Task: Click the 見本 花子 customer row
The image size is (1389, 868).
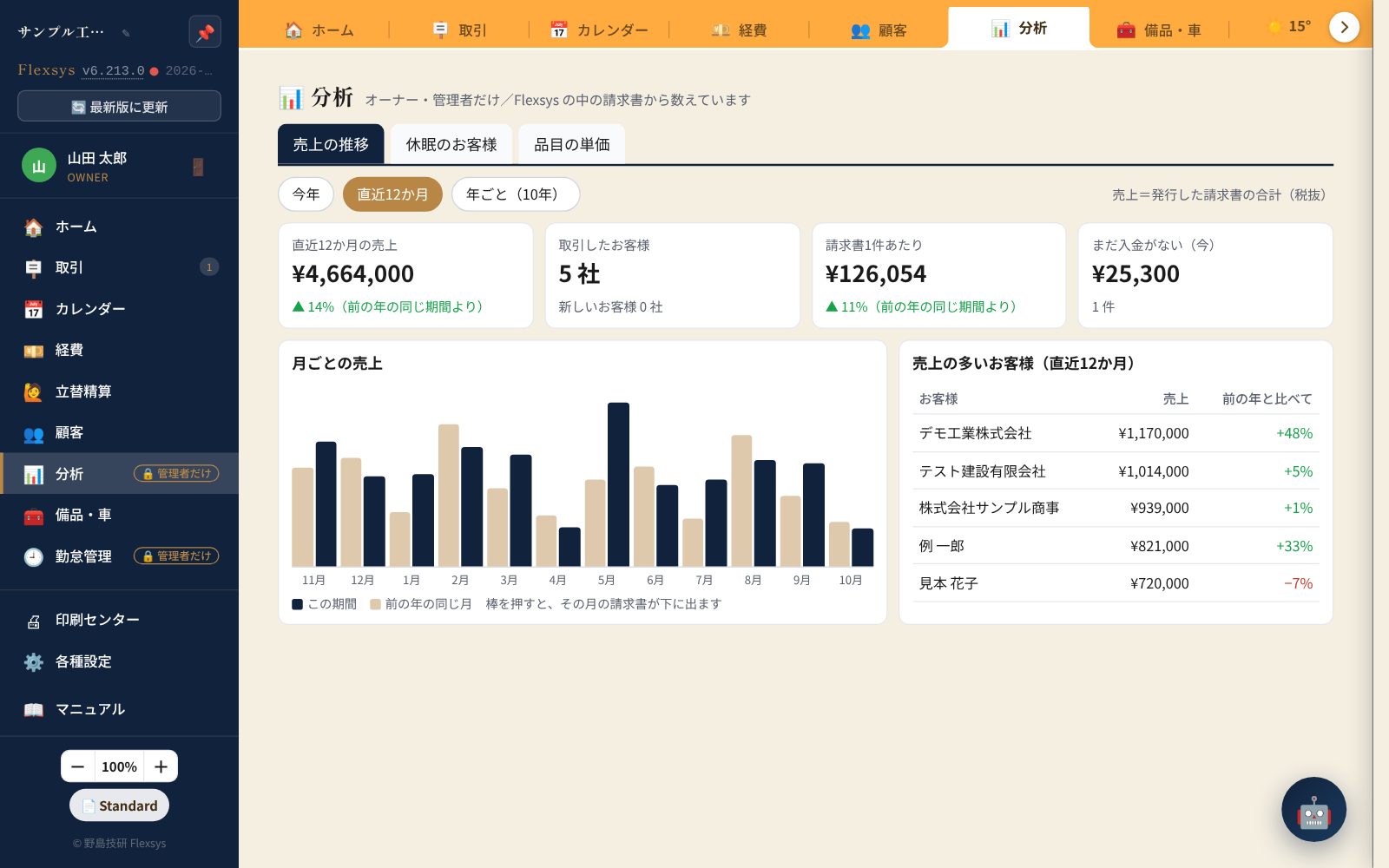Action: 1116,583
